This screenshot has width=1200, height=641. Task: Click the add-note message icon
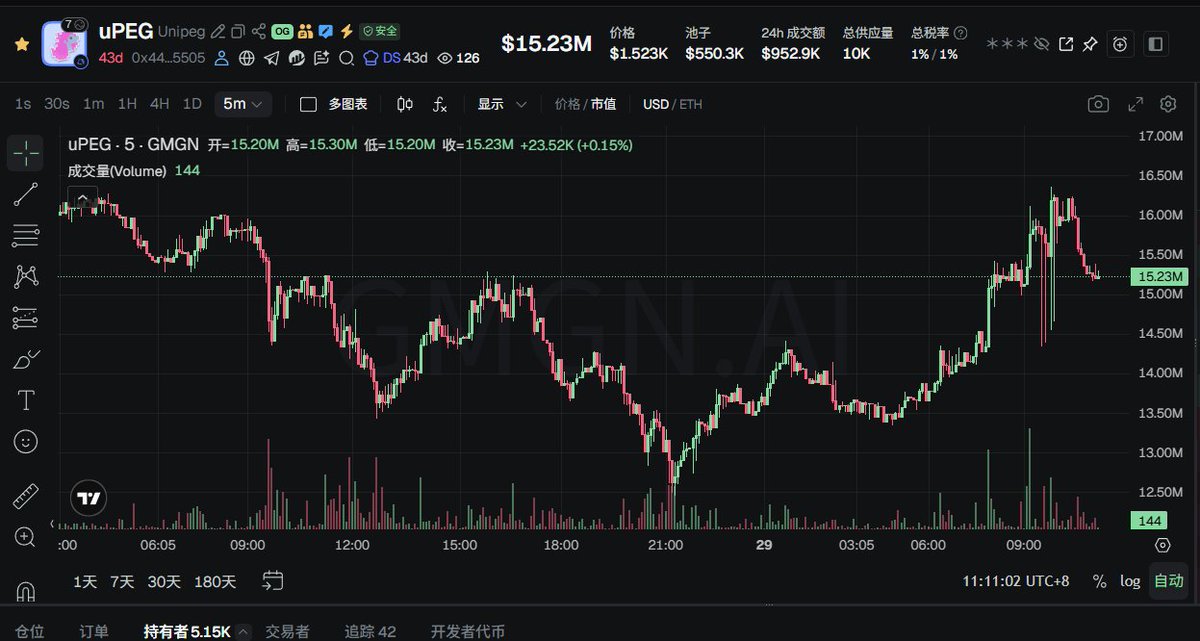pyautogui.click(x=321, y=58)
